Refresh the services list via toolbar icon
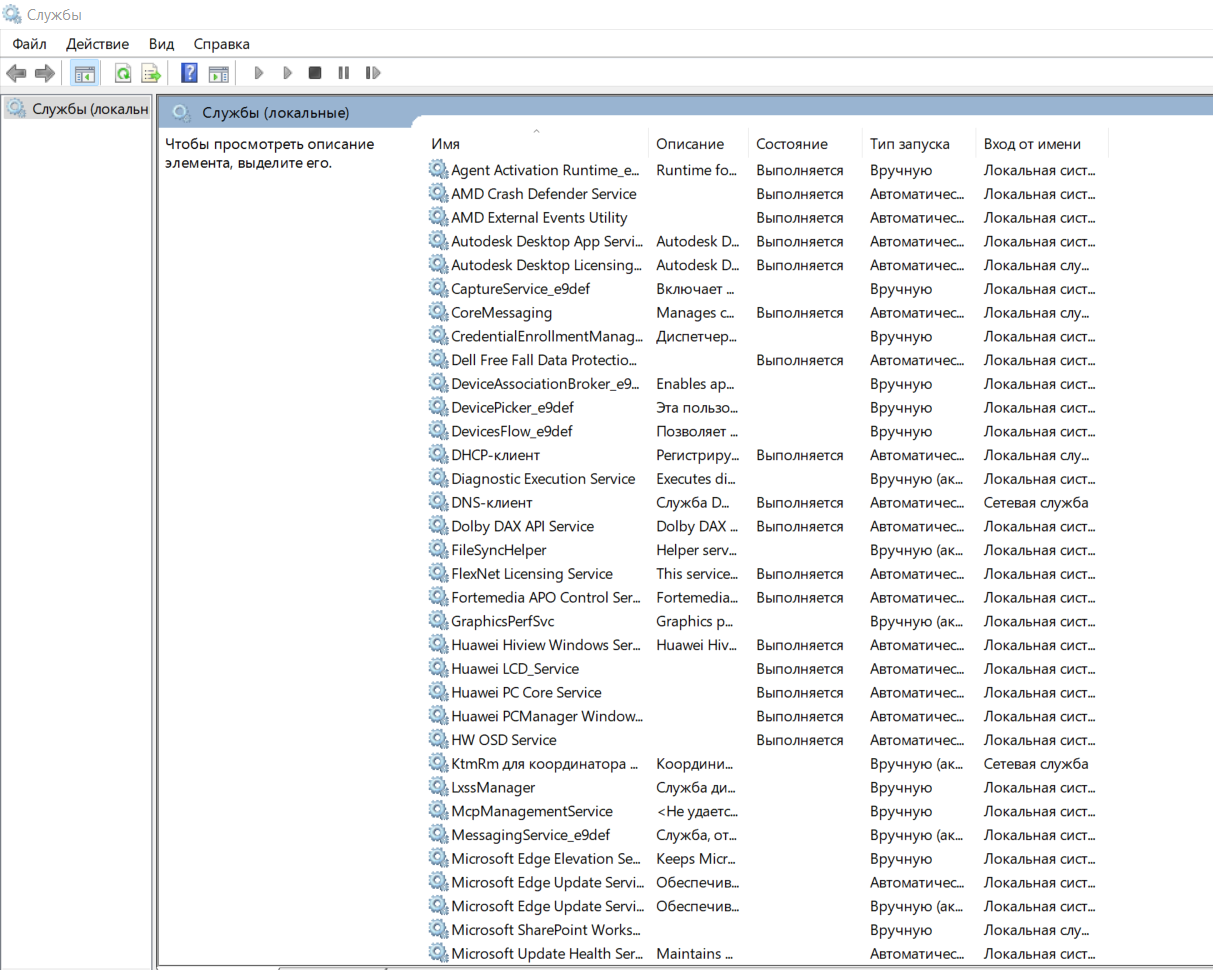The image size is (1213, 970). point(123,73)
